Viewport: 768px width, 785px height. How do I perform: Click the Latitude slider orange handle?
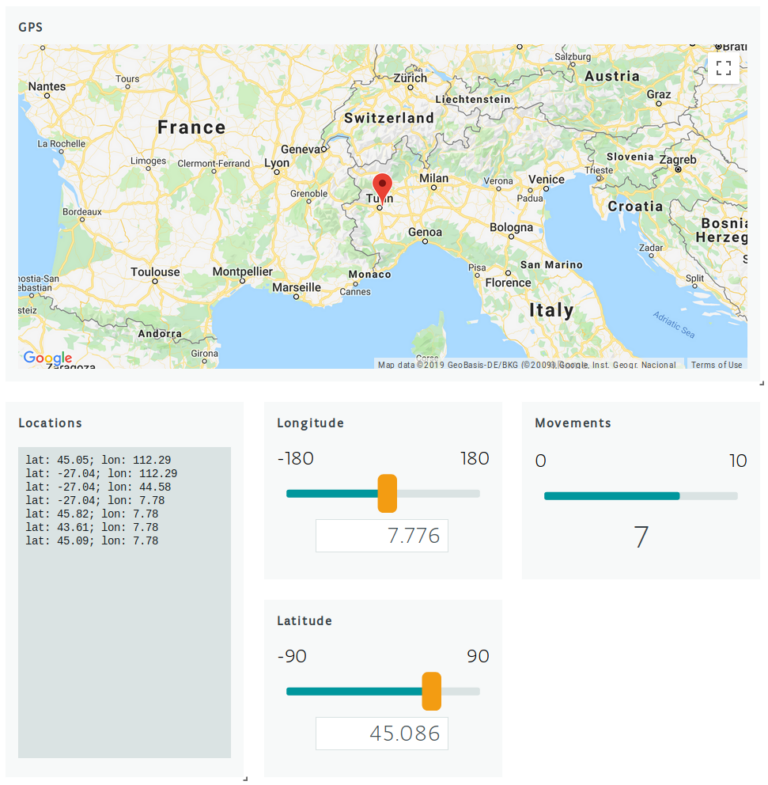pos(431,691)
